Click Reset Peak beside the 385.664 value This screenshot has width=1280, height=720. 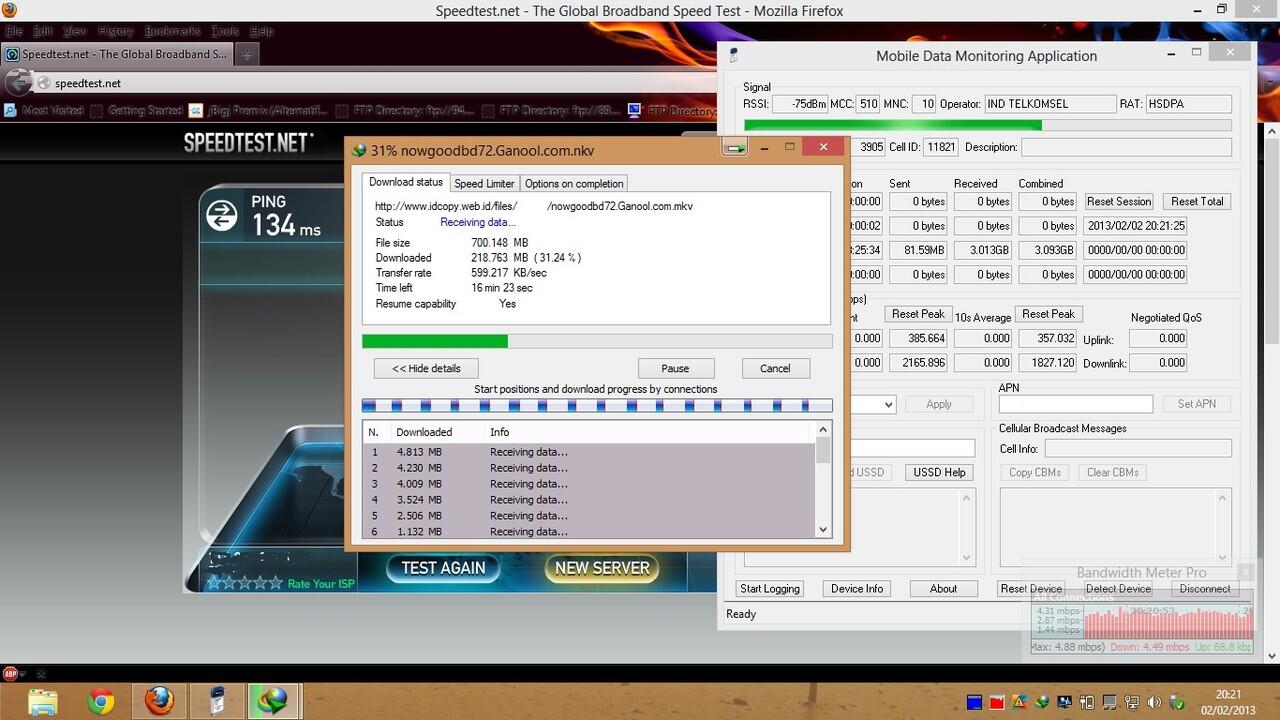[x=918, y=314]
